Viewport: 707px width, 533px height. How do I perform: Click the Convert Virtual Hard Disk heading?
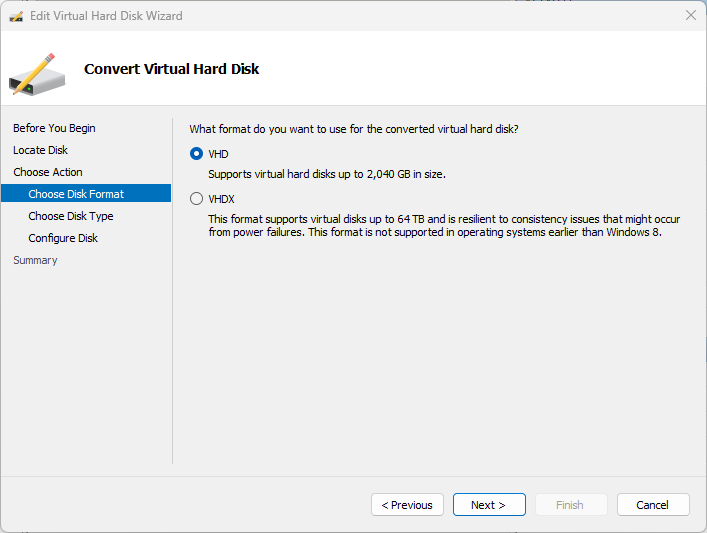[x=171, y=69]
